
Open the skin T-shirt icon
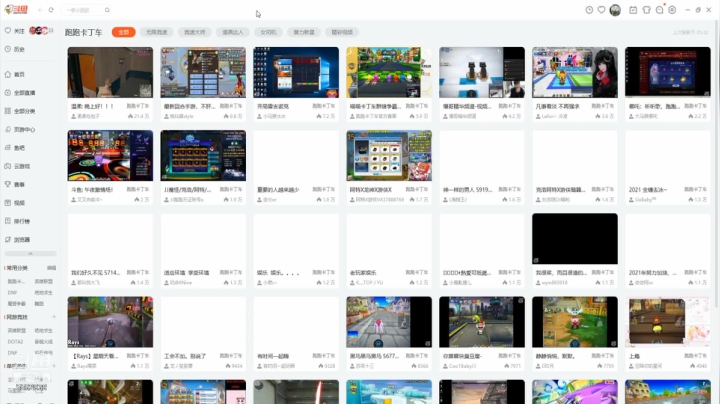pos(647,10)
